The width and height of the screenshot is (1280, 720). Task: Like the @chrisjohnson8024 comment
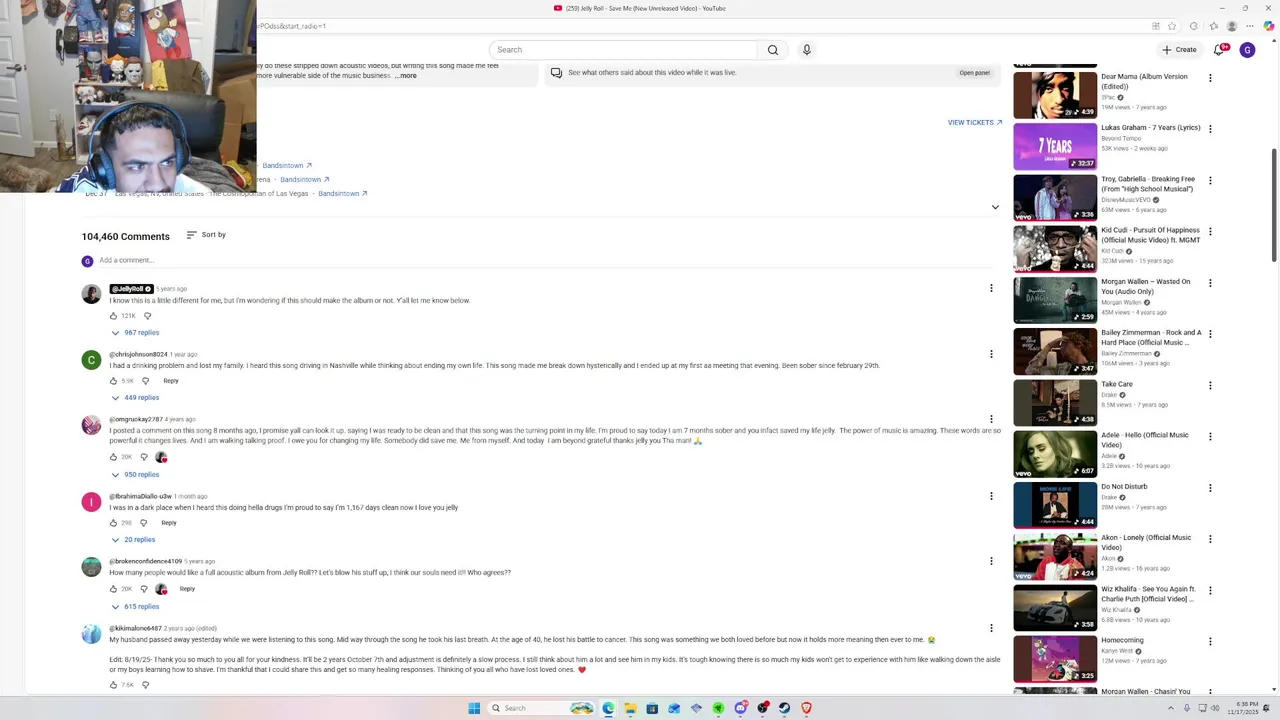point(113,381)
